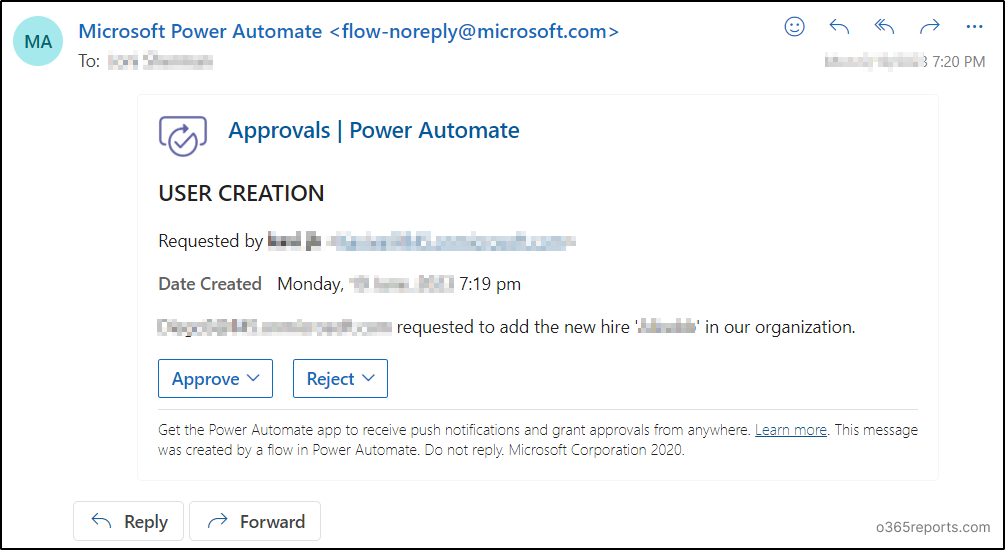Click the USER CREATION title text
The height and width of the screenshot is (550, 1005).
(x=241, y=193)
